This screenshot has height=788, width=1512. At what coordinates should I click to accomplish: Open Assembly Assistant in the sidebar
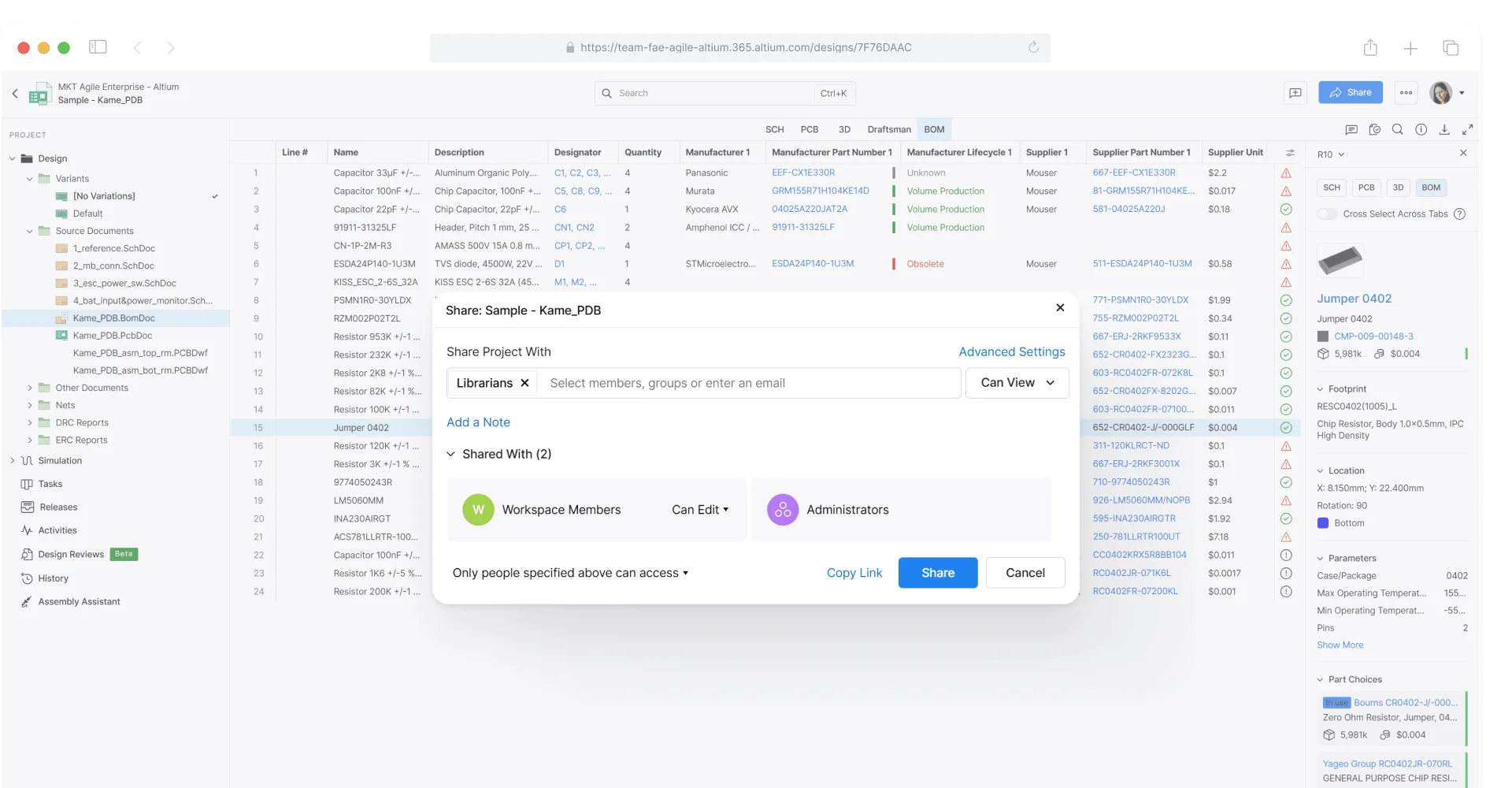coord(79,602)
